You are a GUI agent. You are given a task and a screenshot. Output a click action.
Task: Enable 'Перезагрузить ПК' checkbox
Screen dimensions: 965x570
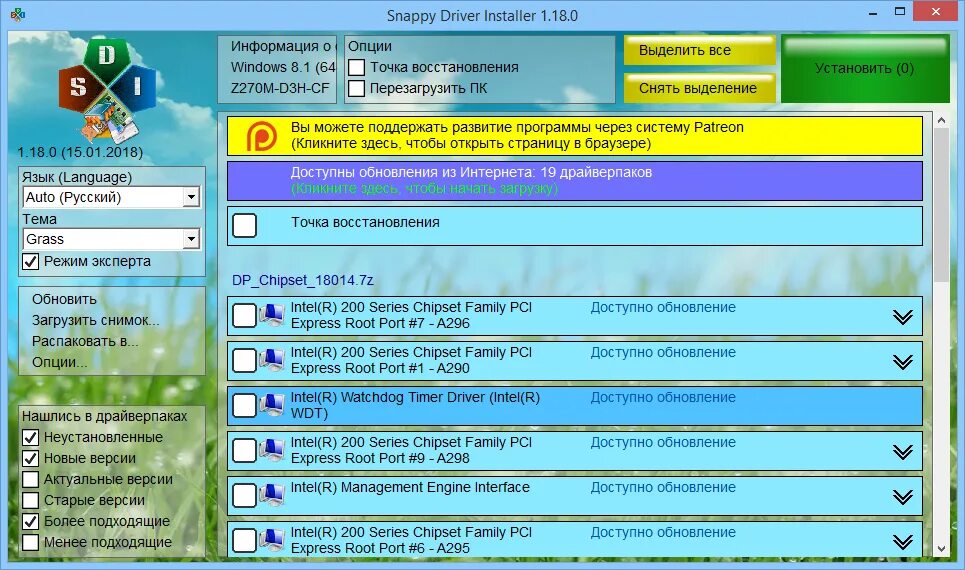pos(357,89)
